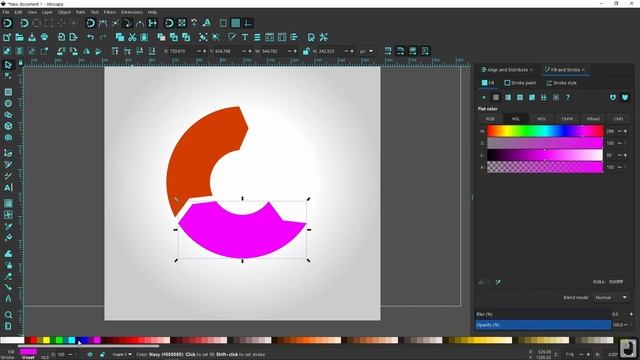Select the Text tool in toolbox
This screenshot has height=360, width=640.
(x=8, y=188)
